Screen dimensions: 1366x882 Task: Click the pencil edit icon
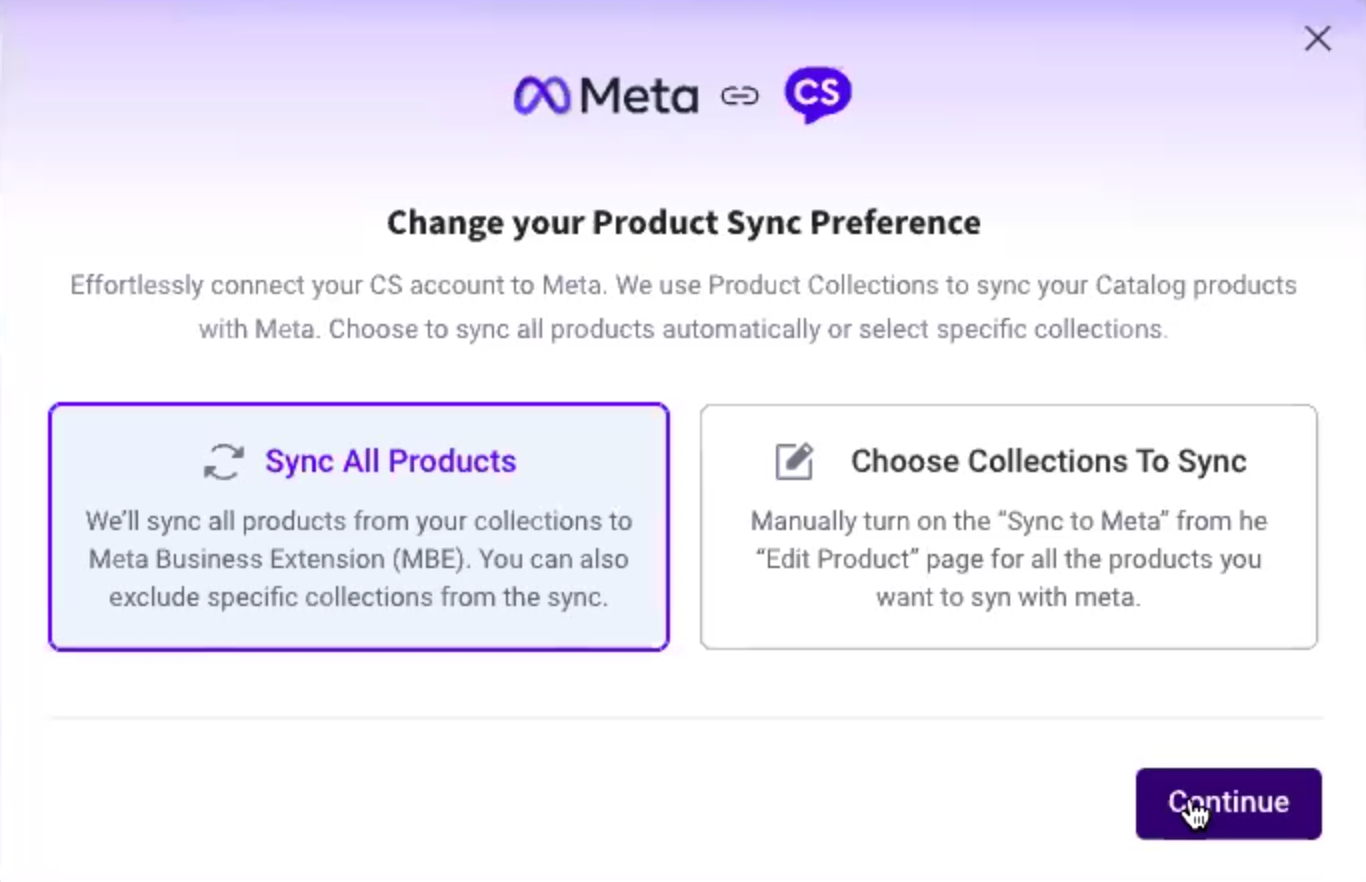coord(795,462)
